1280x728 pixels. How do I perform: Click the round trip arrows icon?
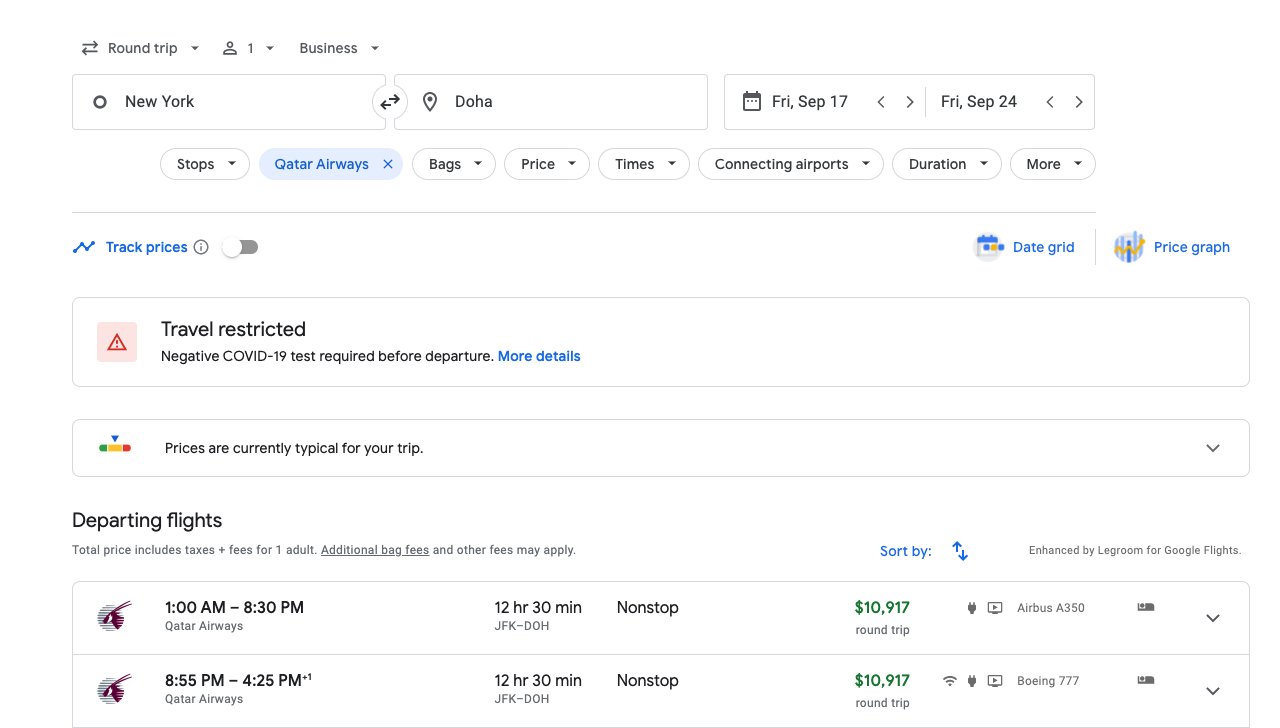pyautogui.click(x=90, y=48)
